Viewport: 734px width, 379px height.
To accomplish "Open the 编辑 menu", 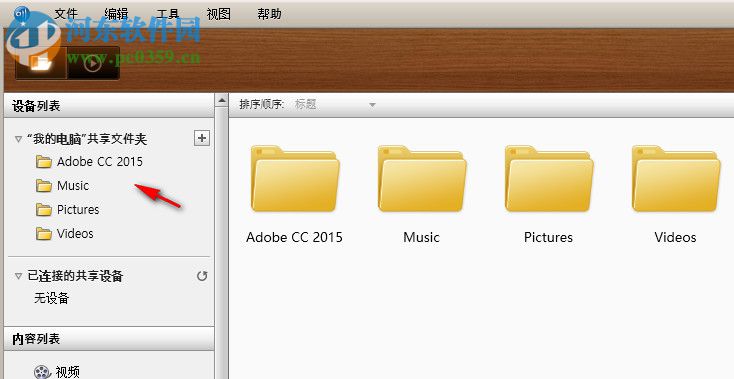I will click(x=116, y=14).
